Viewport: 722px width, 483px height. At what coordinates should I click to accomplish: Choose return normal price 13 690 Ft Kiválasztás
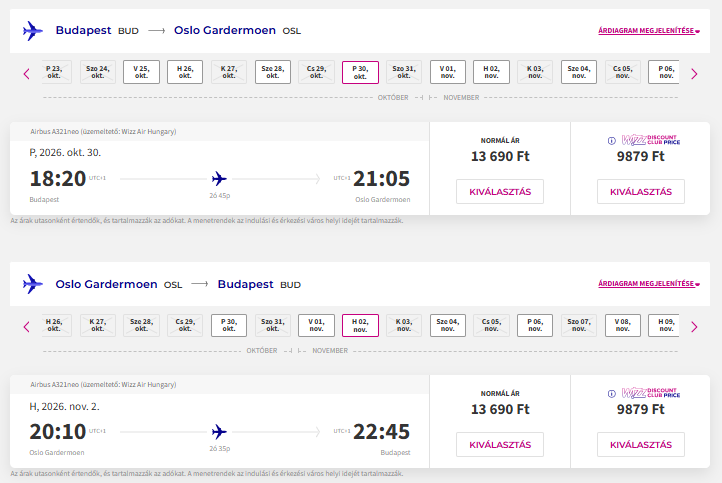tap(500, 445)
